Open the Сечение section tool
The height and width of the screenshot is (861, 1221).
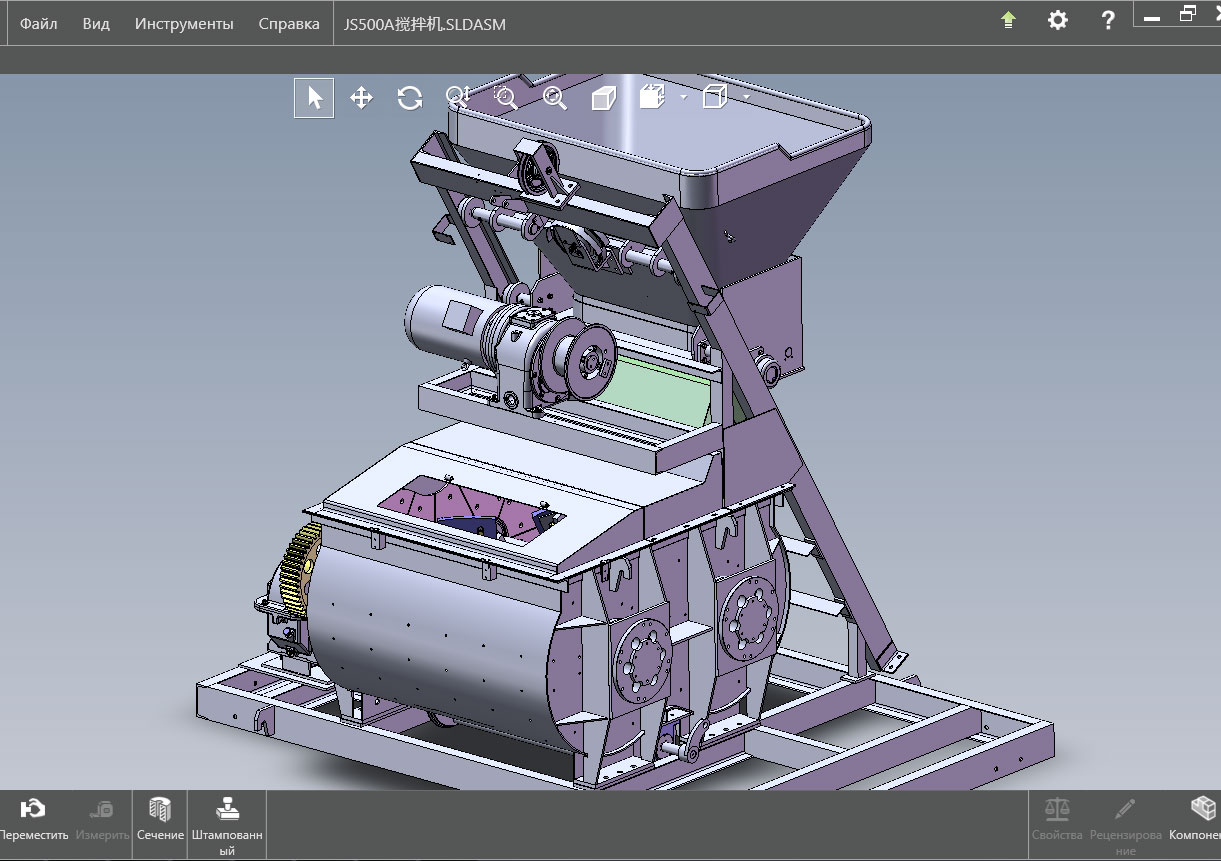[160, 819]
